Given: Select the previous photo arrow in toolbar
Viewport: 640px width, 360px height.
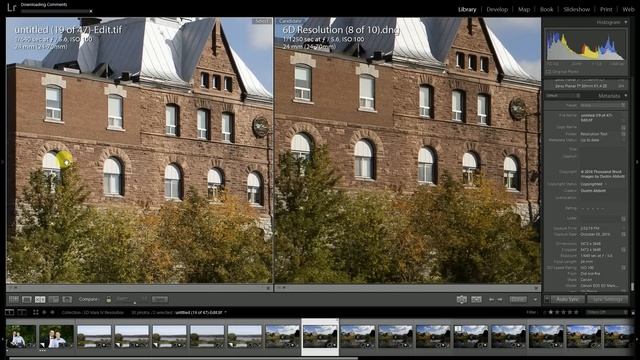Looking at the screenshot, I should tap(491, 299).
